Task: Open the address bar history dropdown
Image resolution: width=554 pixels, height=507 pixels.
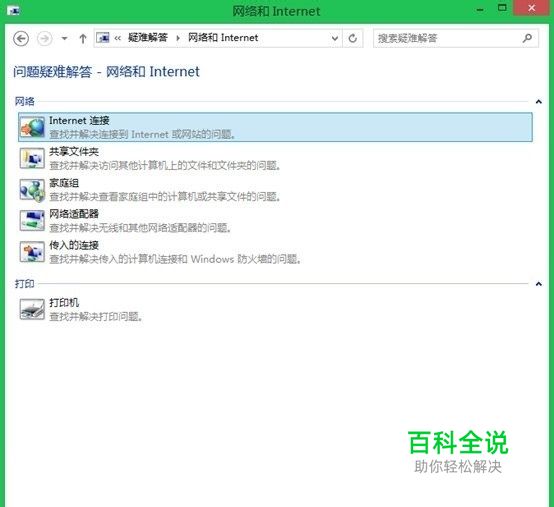Action: 335,38
